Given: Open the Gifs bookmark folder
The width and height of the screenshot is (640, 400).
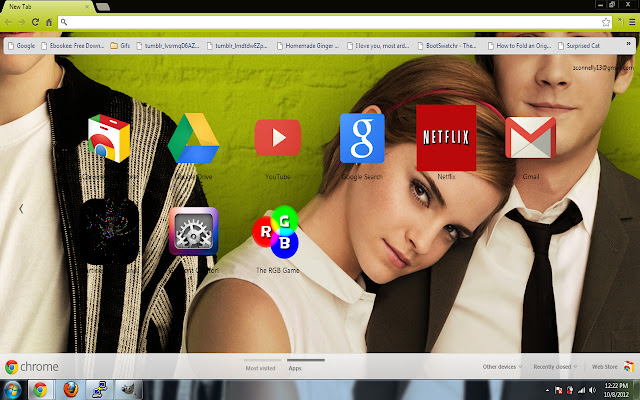Looking at the screenshot, I should pyautogui.click(x=120, y=46).
